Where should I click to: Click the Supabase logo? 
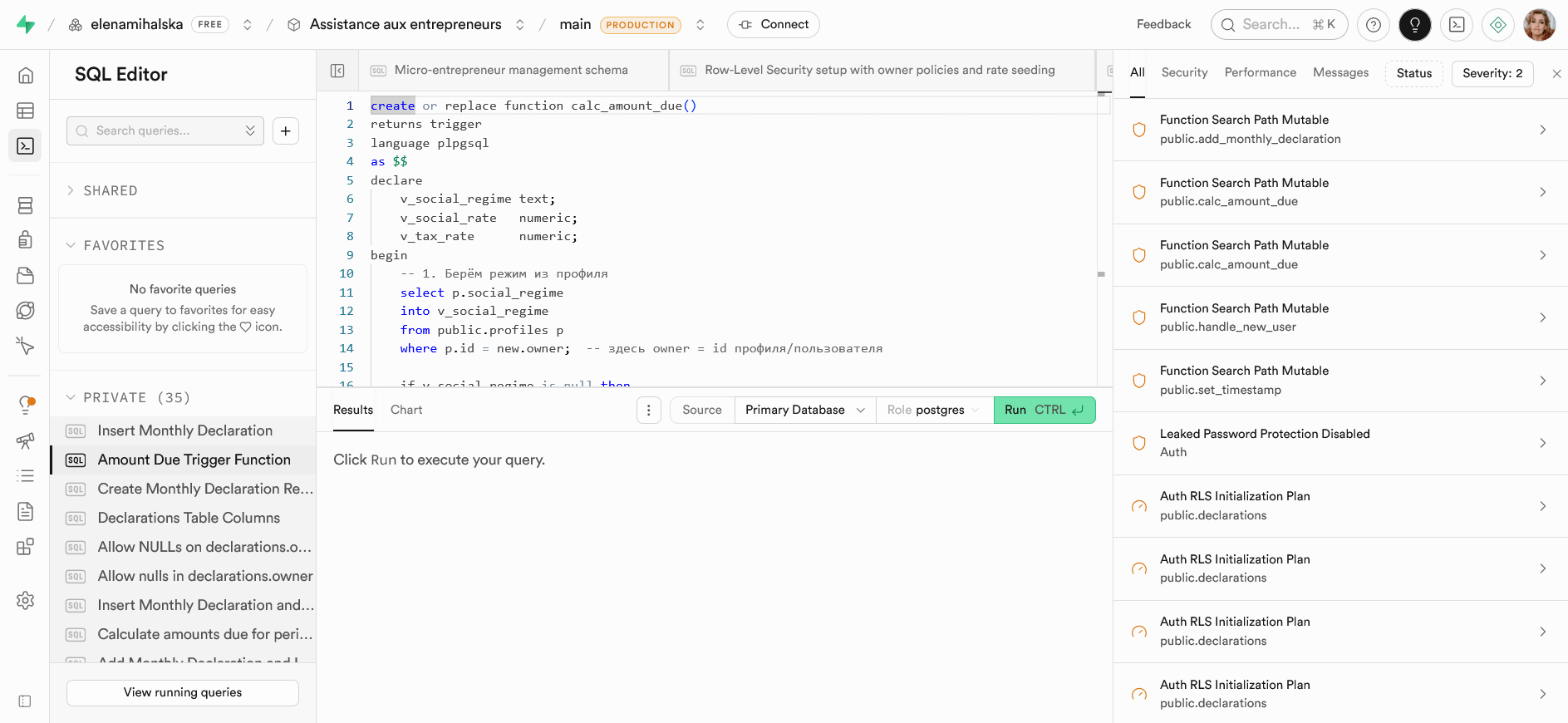26,24
